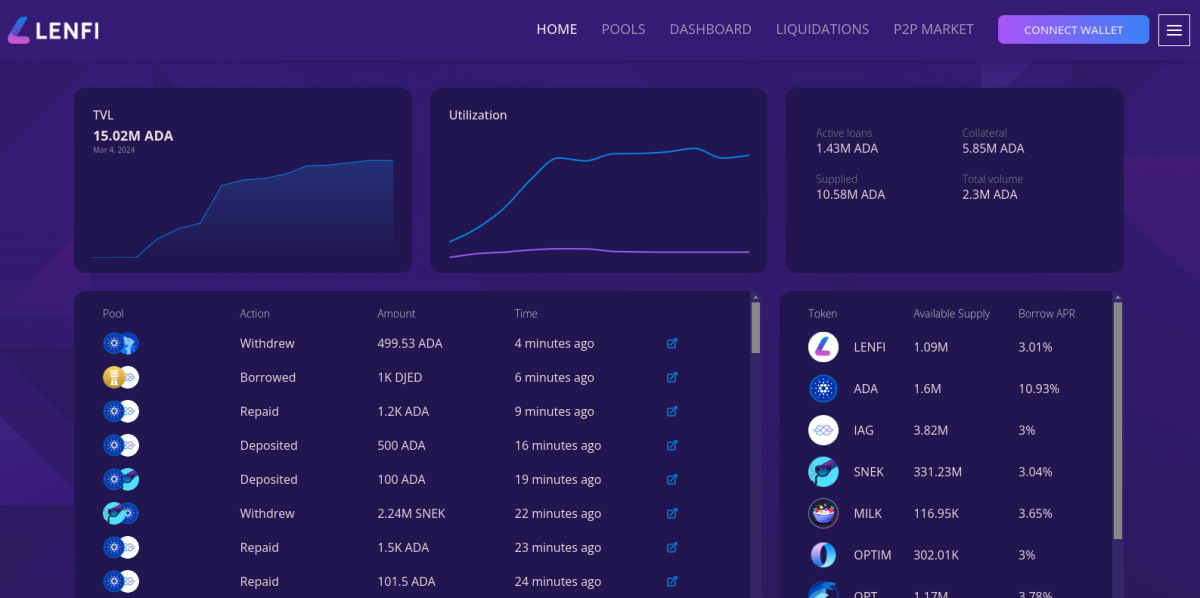Image resolution: width=1200 pixels, height=598 pixels.
Task: Click the MILK token icon
Action: [823, 513]
